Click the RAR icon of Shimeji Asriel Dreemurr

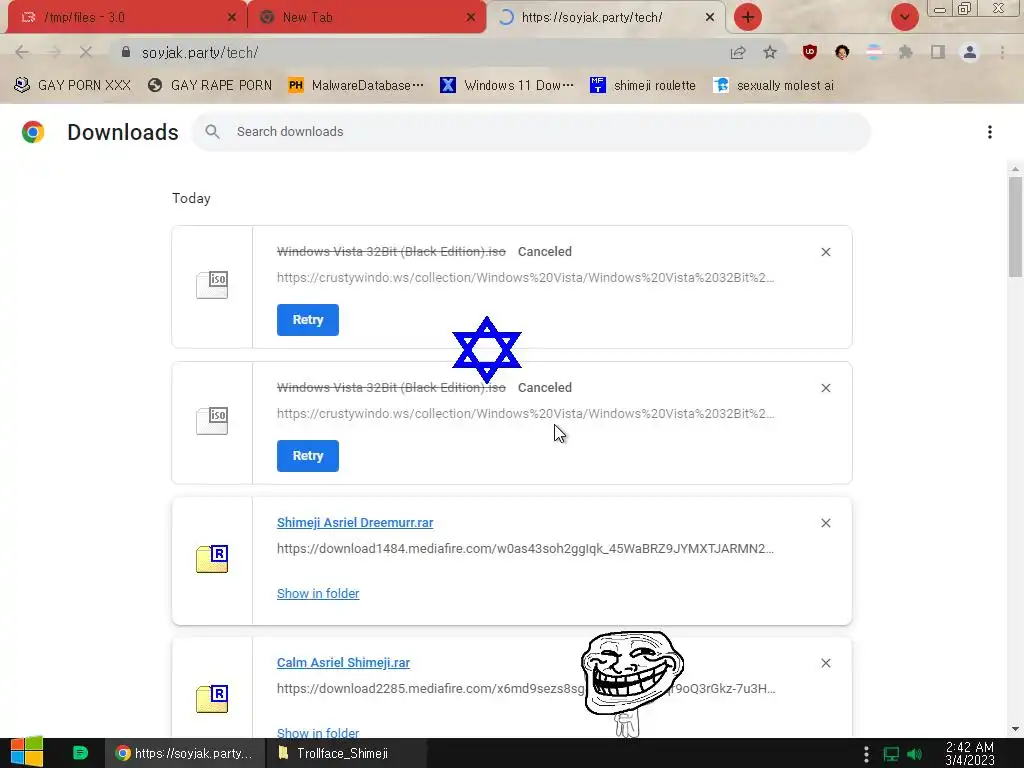tap(212, 559)
